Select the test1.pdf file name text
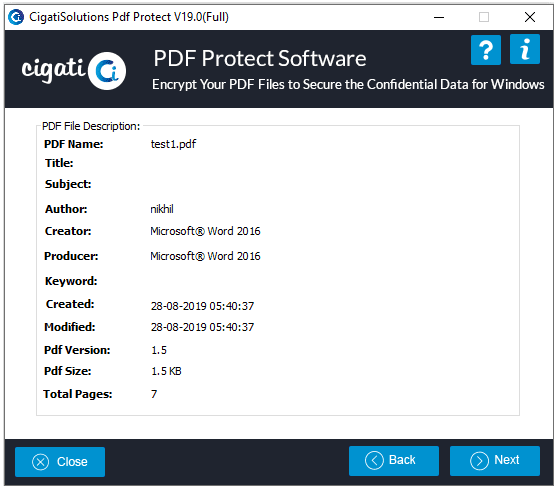 [173, 144]
